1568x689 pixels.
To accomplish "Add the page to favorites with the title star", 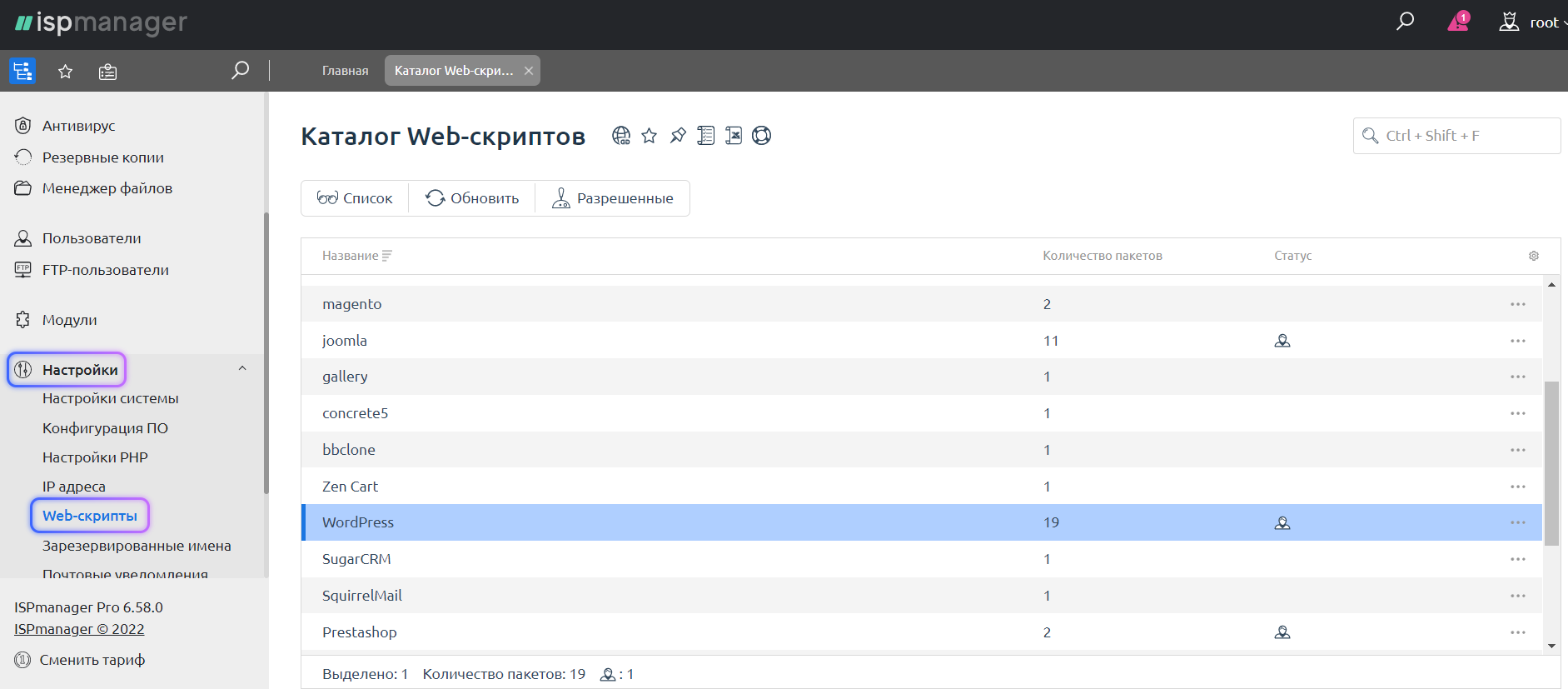I will click(650, 136).
